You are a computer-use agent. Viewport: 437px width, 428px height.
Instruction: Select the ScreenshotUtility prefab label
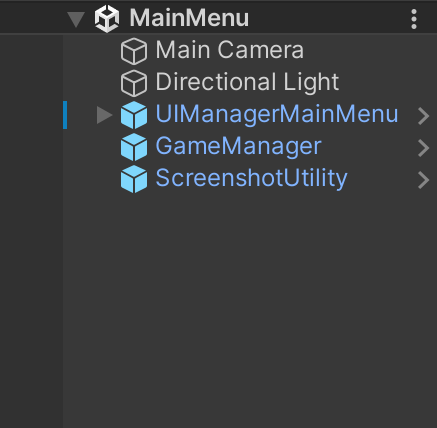point(251,178)
